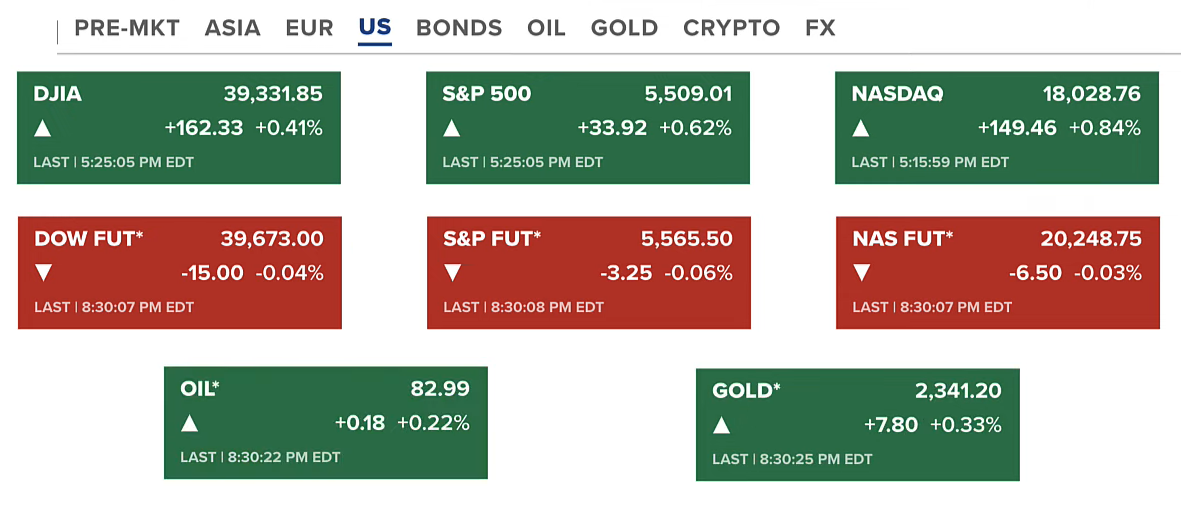Click the OIL up arrow icon
The image size is (1181, 505).
[190, 423]
